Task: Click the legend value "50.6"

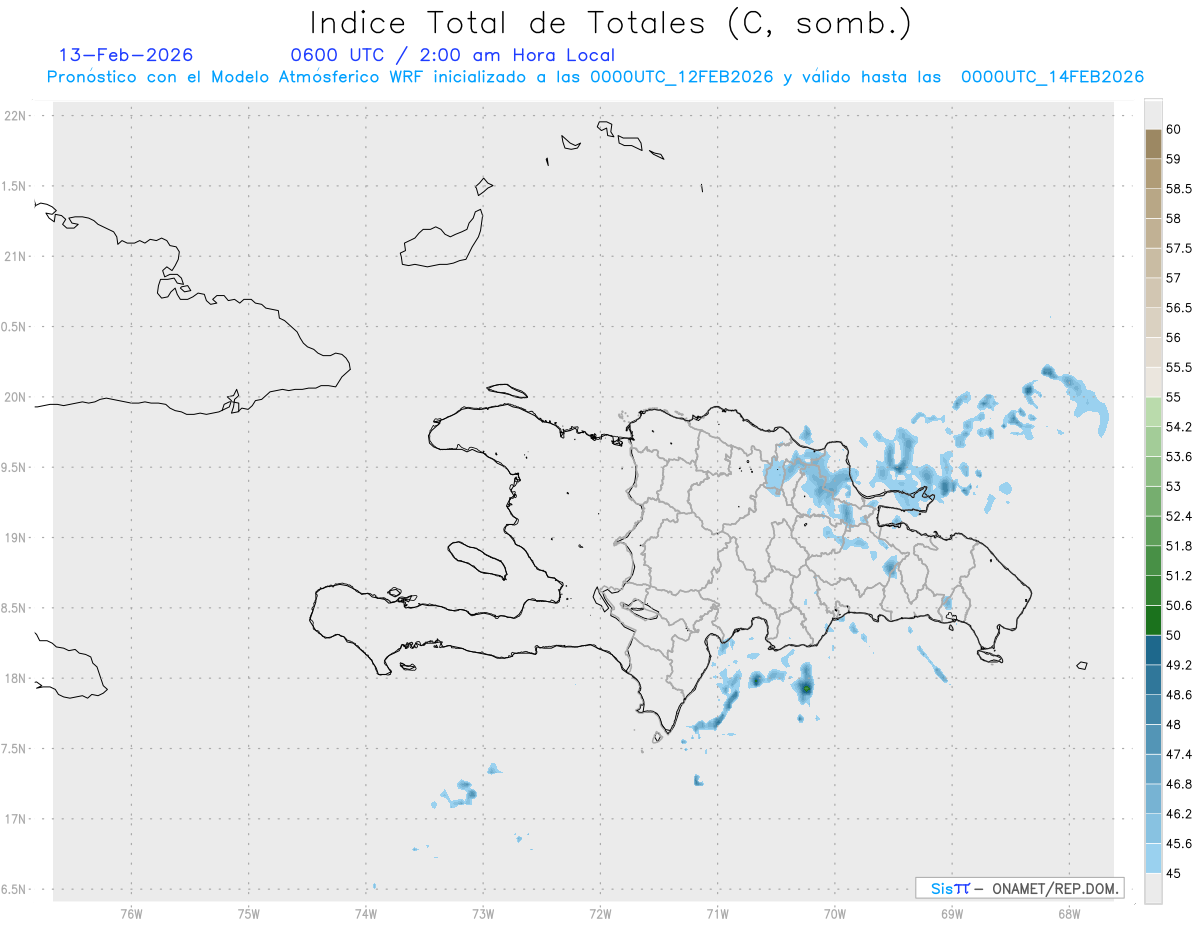Action: tap(1178, 605)
